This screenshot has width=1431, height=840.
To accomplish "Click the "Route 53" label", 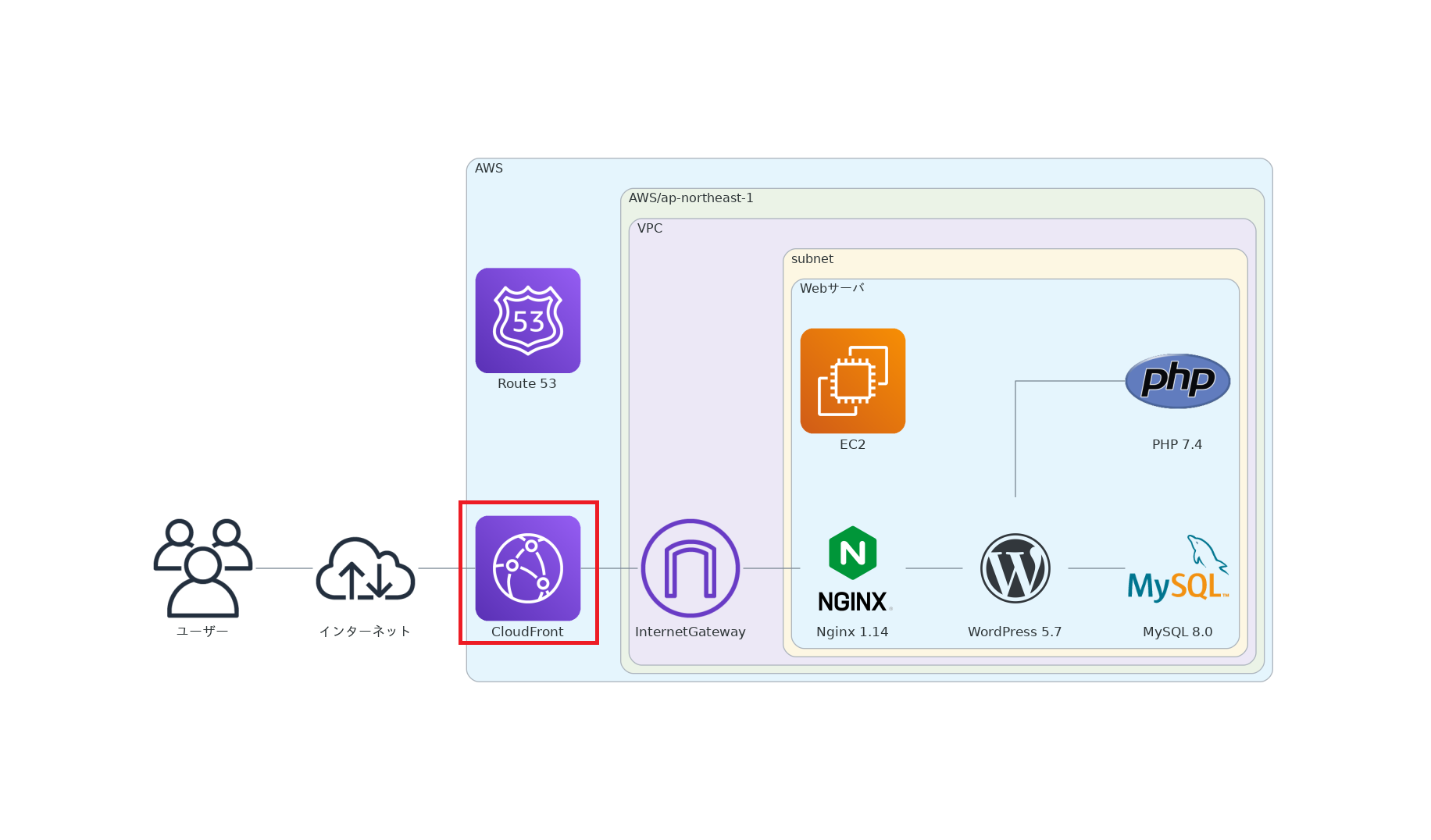I will [x=527, y=383].
